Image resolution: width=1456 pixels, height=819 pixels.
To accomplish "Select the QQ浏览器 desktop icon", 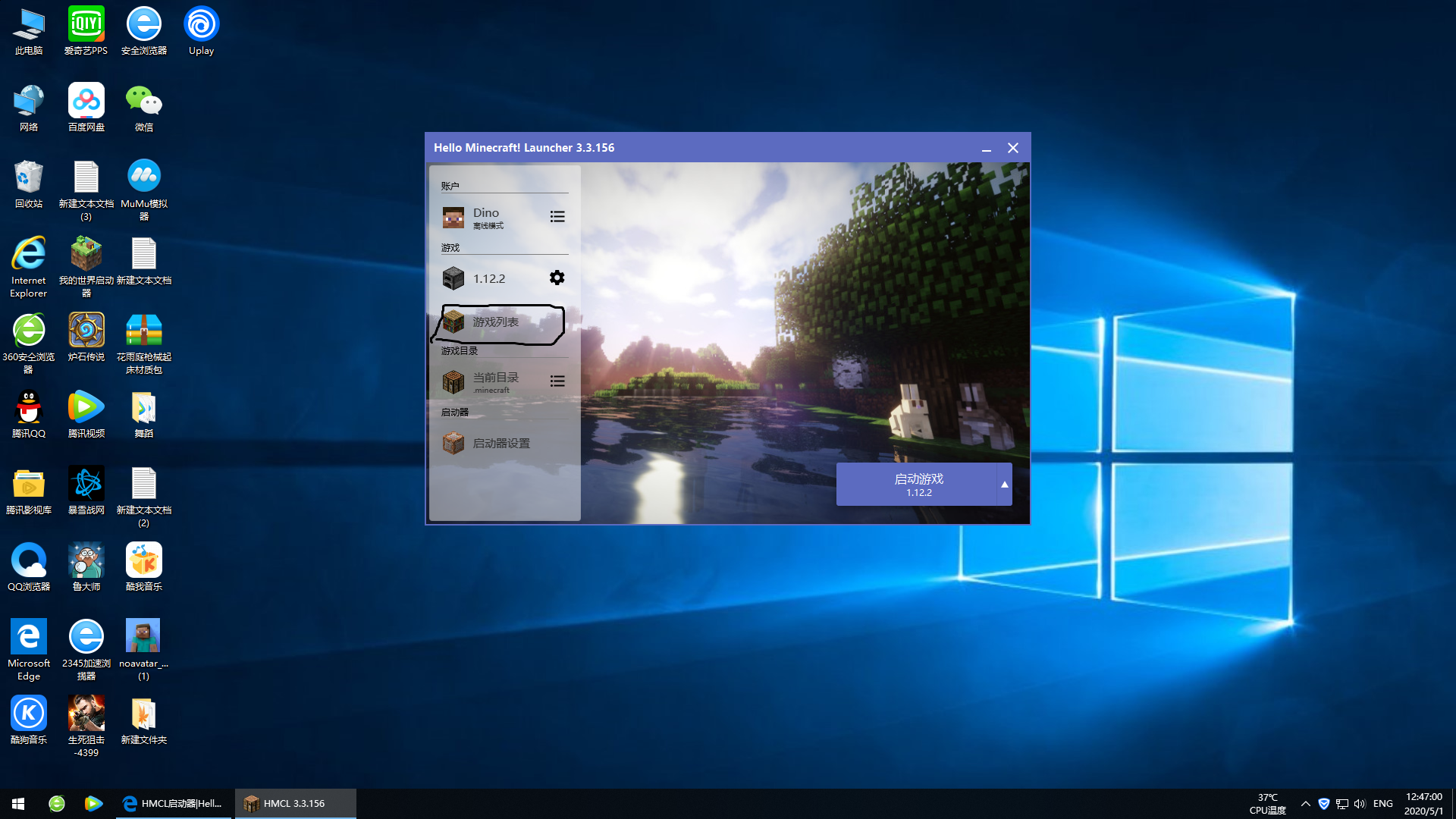I will click(29, 567).
